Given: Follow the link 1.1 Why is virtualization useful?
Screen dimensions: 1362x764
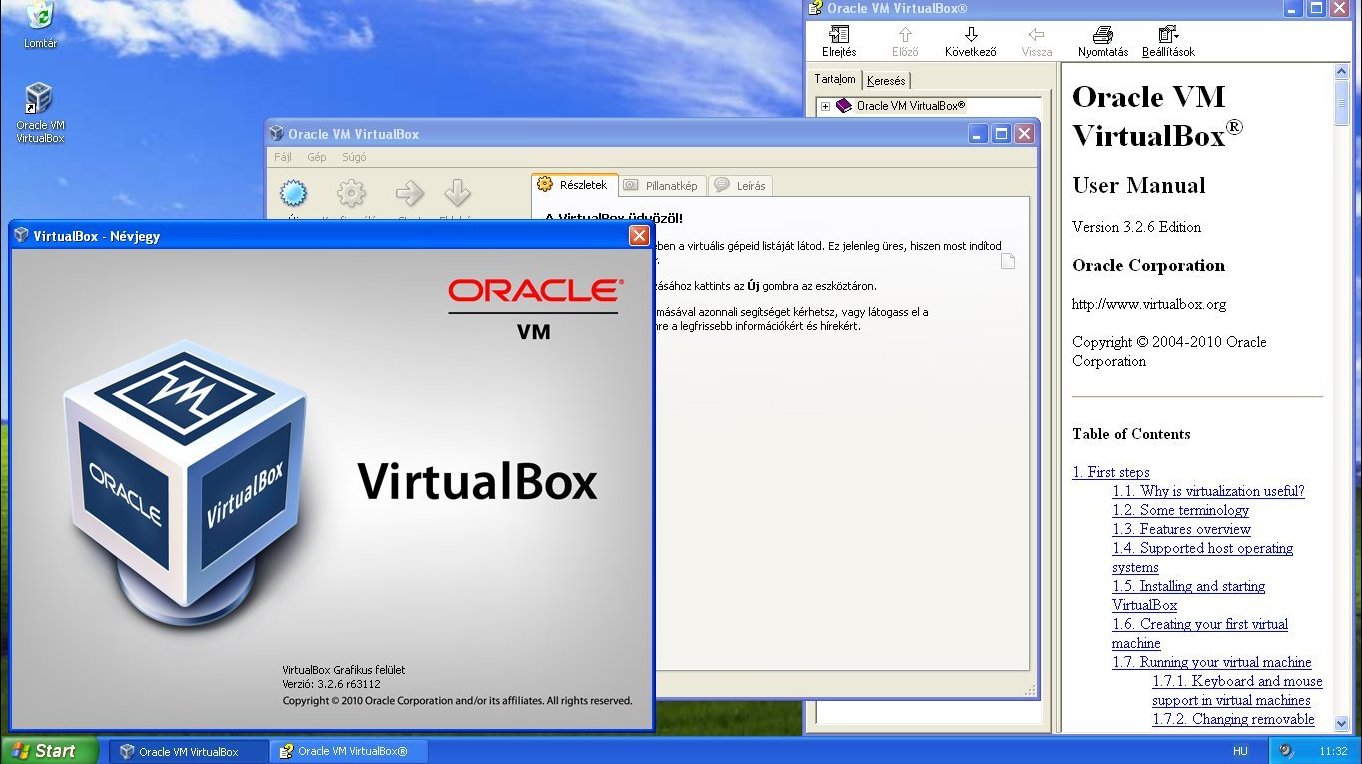Looking at the screenshot, I should coord(1208,491).
